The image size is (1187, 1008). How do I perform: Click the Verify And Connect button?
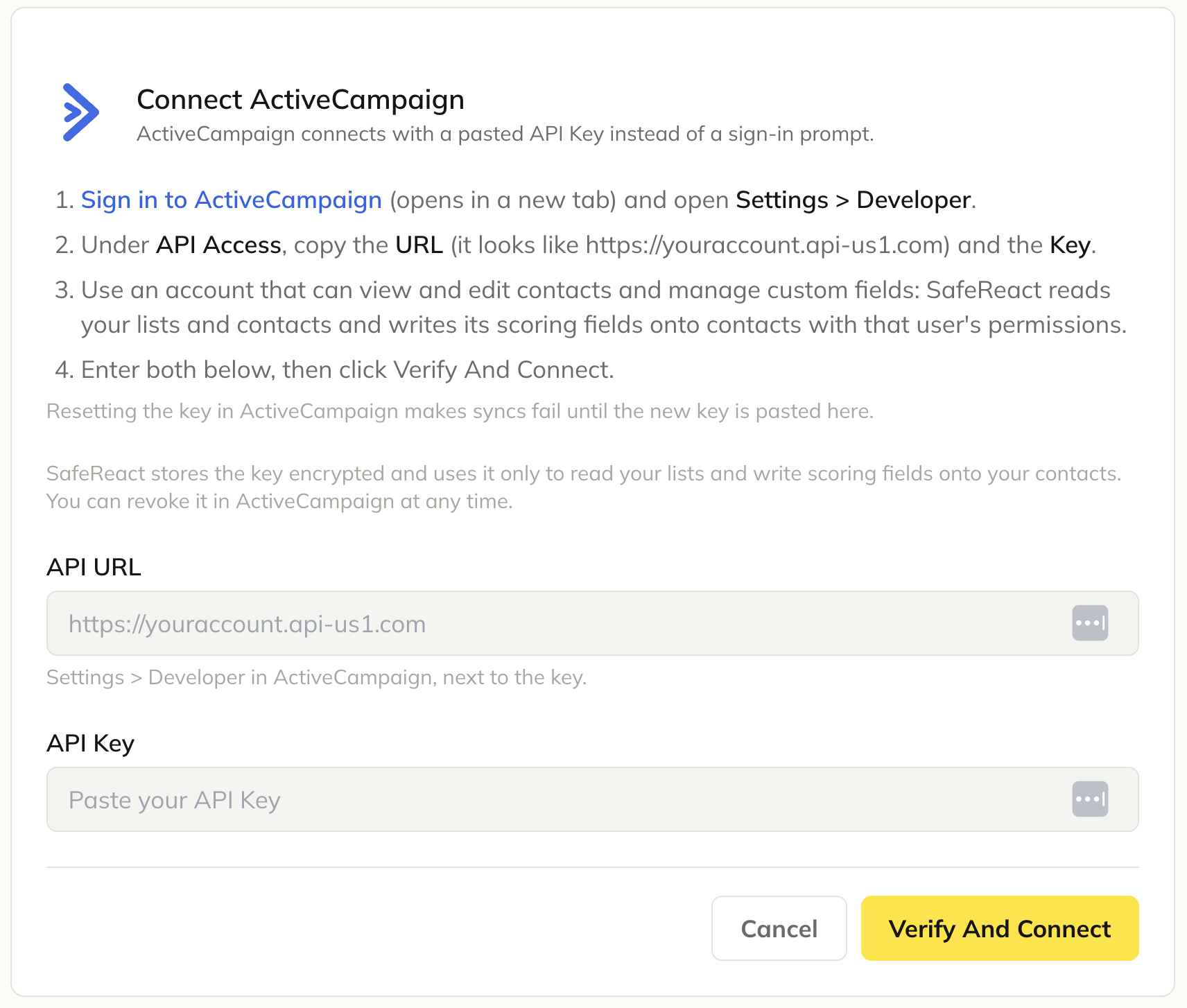1000,928
